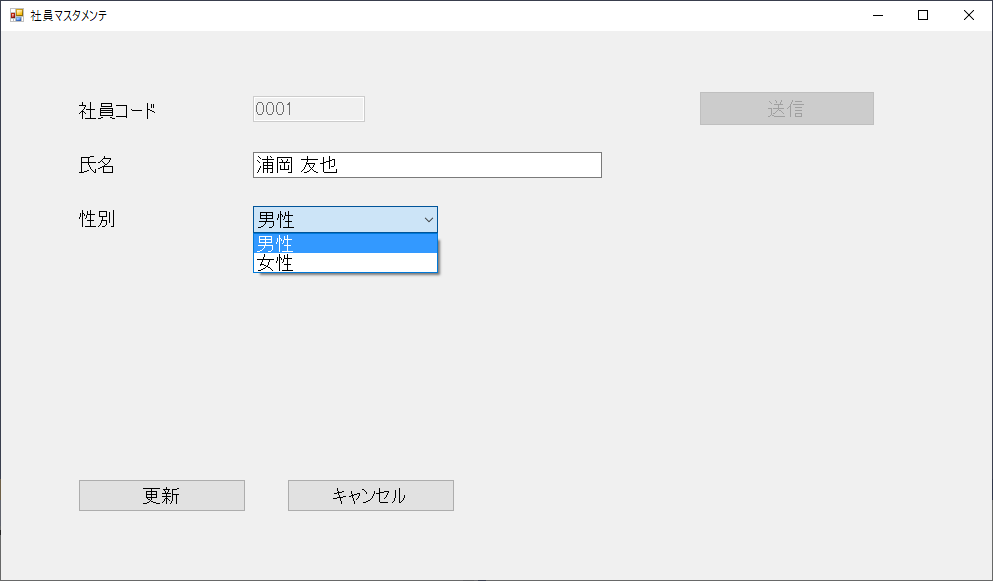Click the disabled 送信 button
The width and height of the screenshot is (993, 581).
pos(786,108)
